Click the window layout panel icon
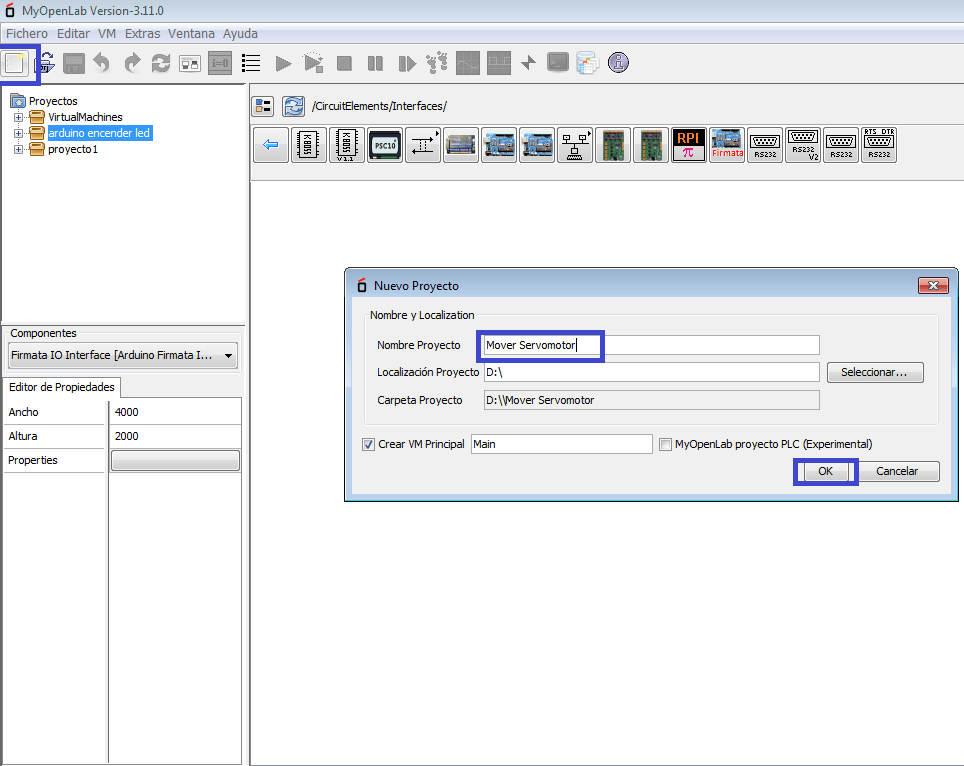Viewport: 964px width, 766px height. point(190,63)
